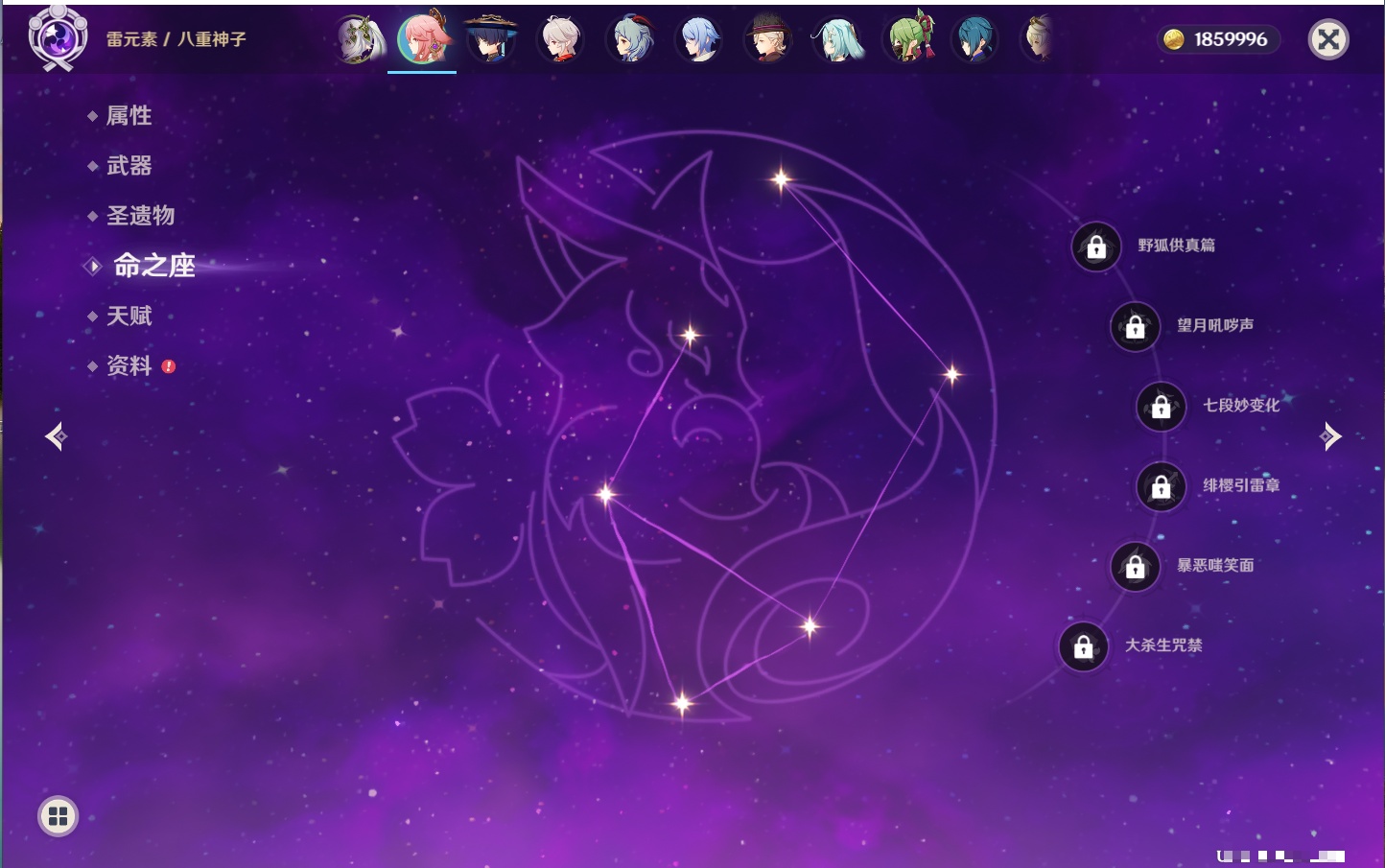Screen dimensions: 1385x868
Task: Open the 武器 weapon page
Action: 129,166
